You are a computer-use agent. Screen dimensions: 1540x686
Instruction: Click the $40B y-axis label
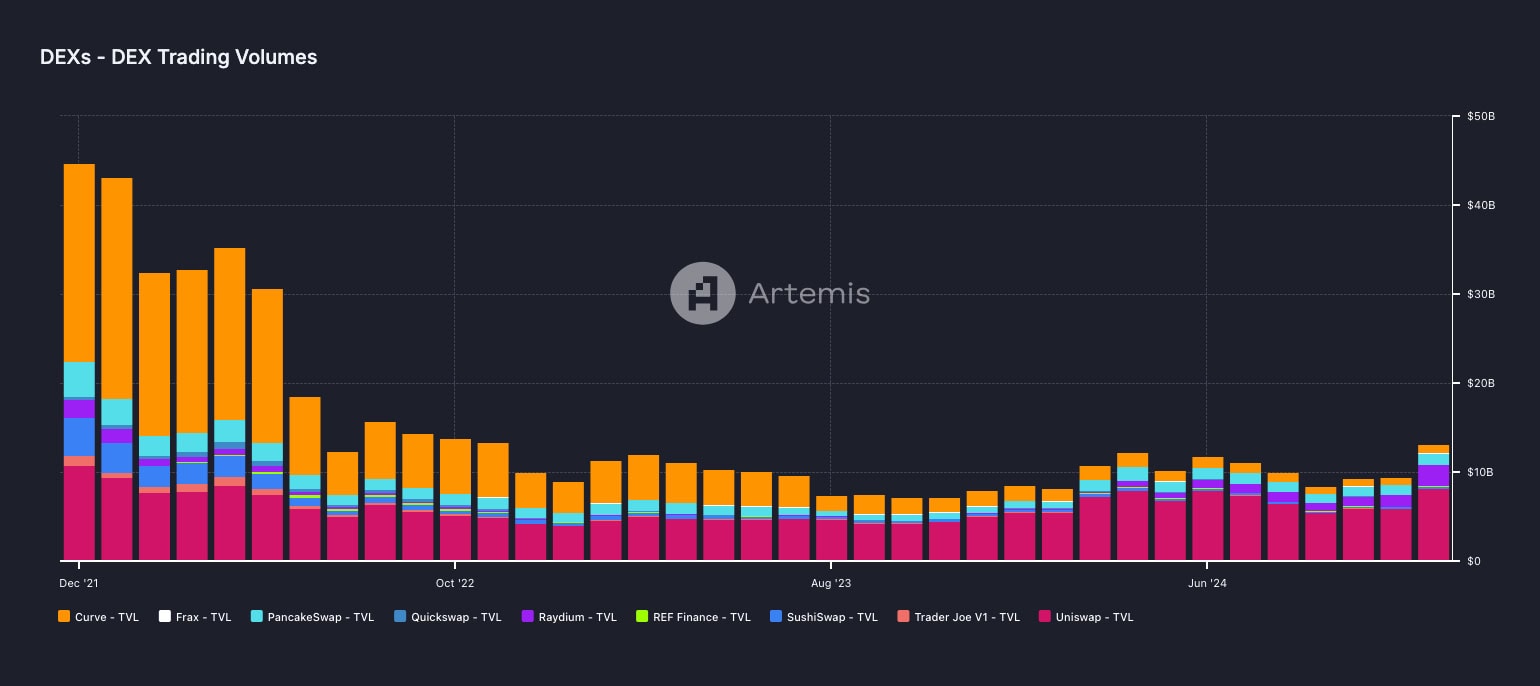1481,205
